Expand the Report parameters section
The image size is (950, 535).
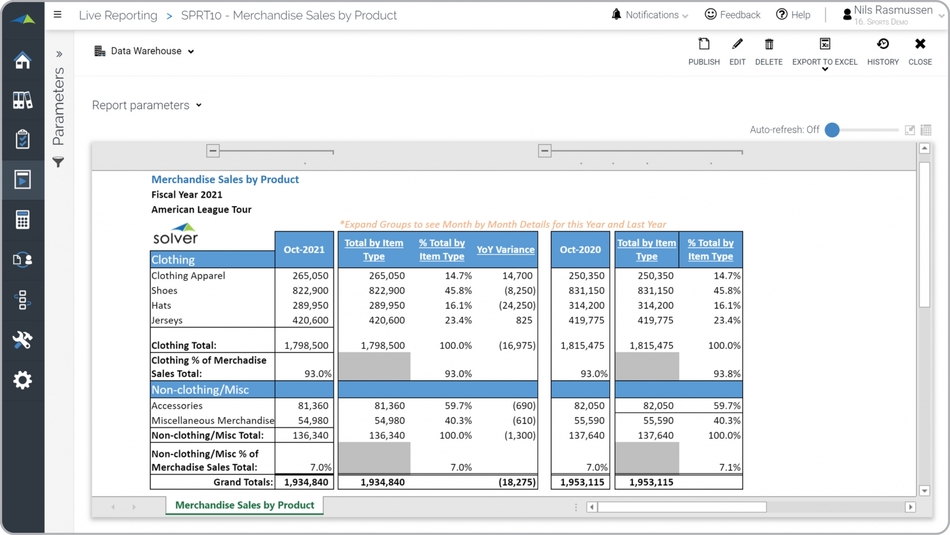point(146,105)
